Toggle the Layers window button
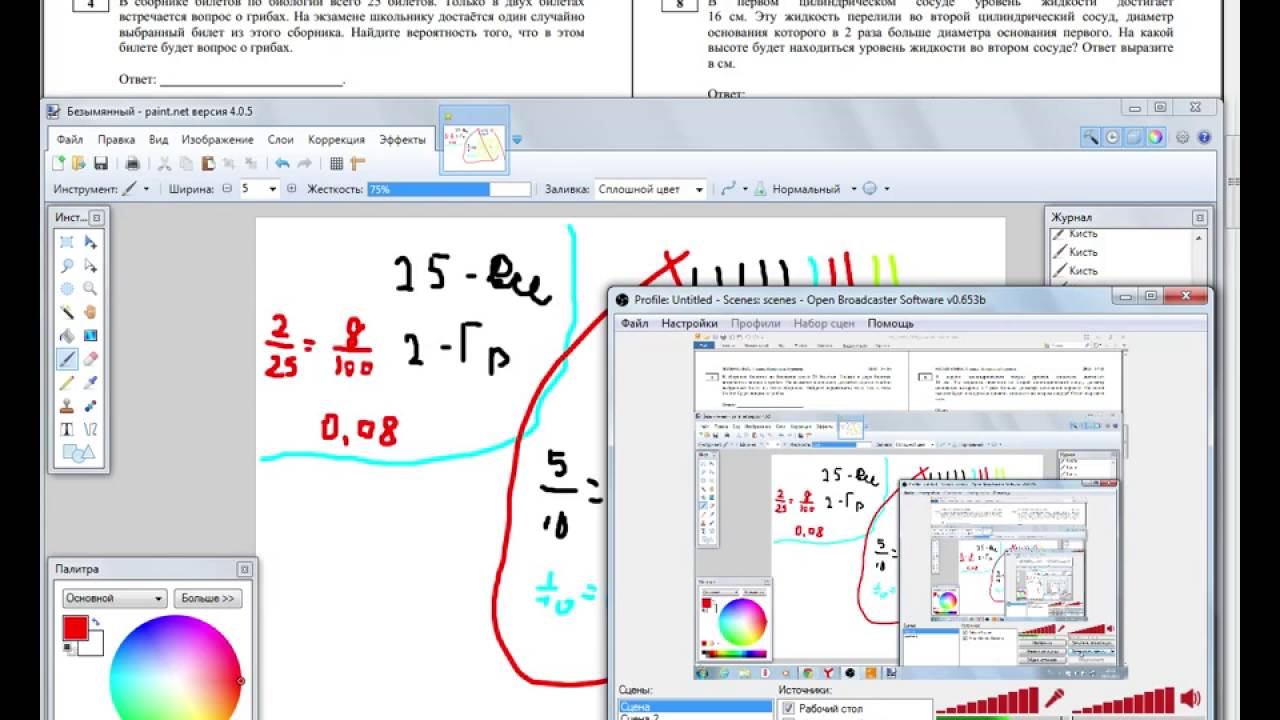The height and width of the screenshot is (720, 1280). (1134, 138)
